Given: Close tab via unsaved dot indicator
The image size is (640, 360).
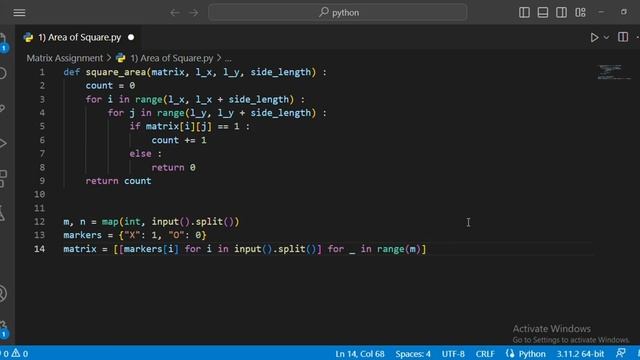Looking at the screenshot, I should click(131, 37).
